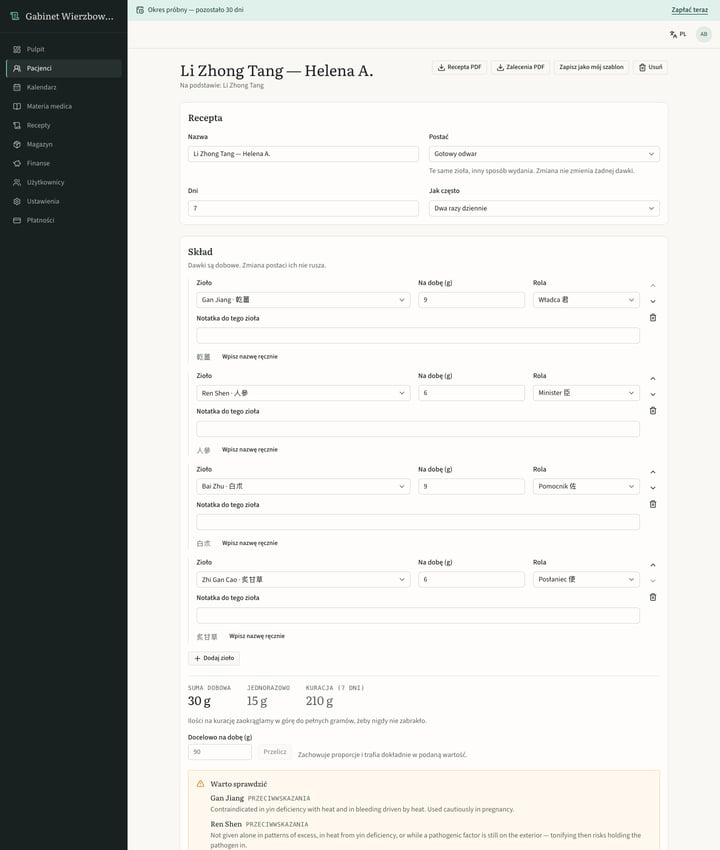Open the Pomocnik role dropdown
This screenshot has width=720, height=850.
point(586,486)
